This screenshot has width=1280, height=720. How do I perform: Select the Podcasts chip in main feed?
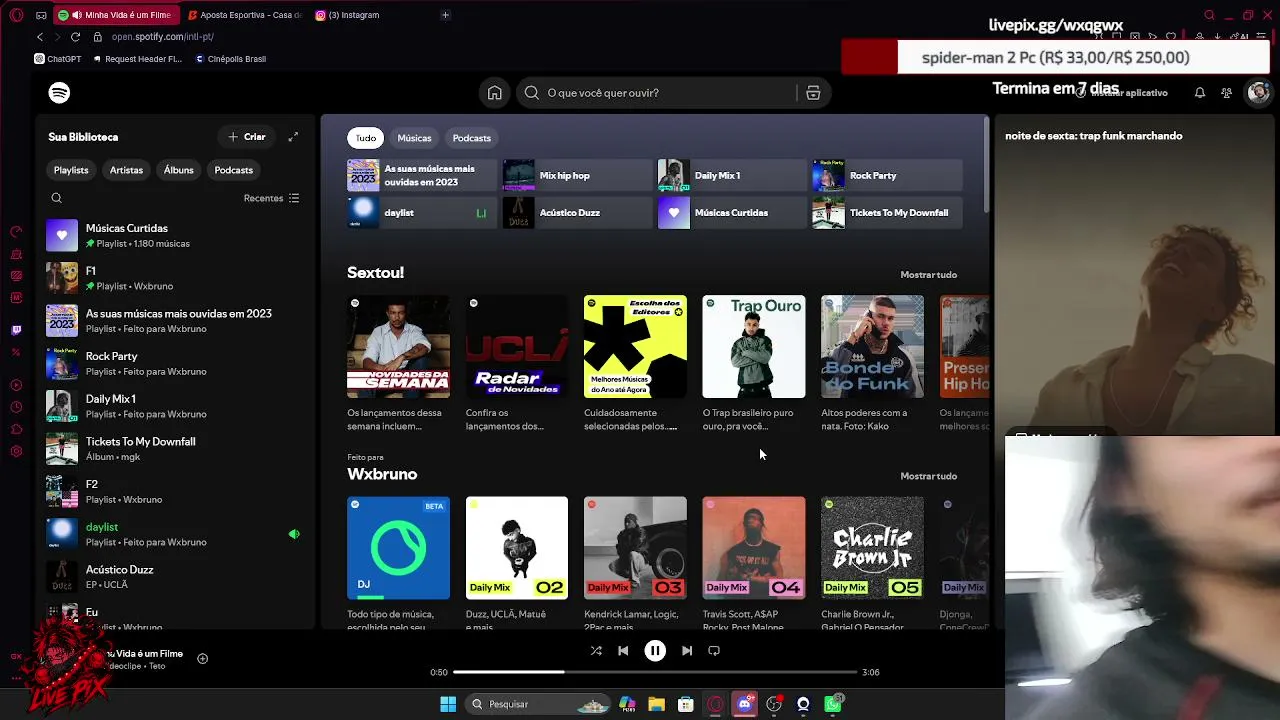(472, 138)
